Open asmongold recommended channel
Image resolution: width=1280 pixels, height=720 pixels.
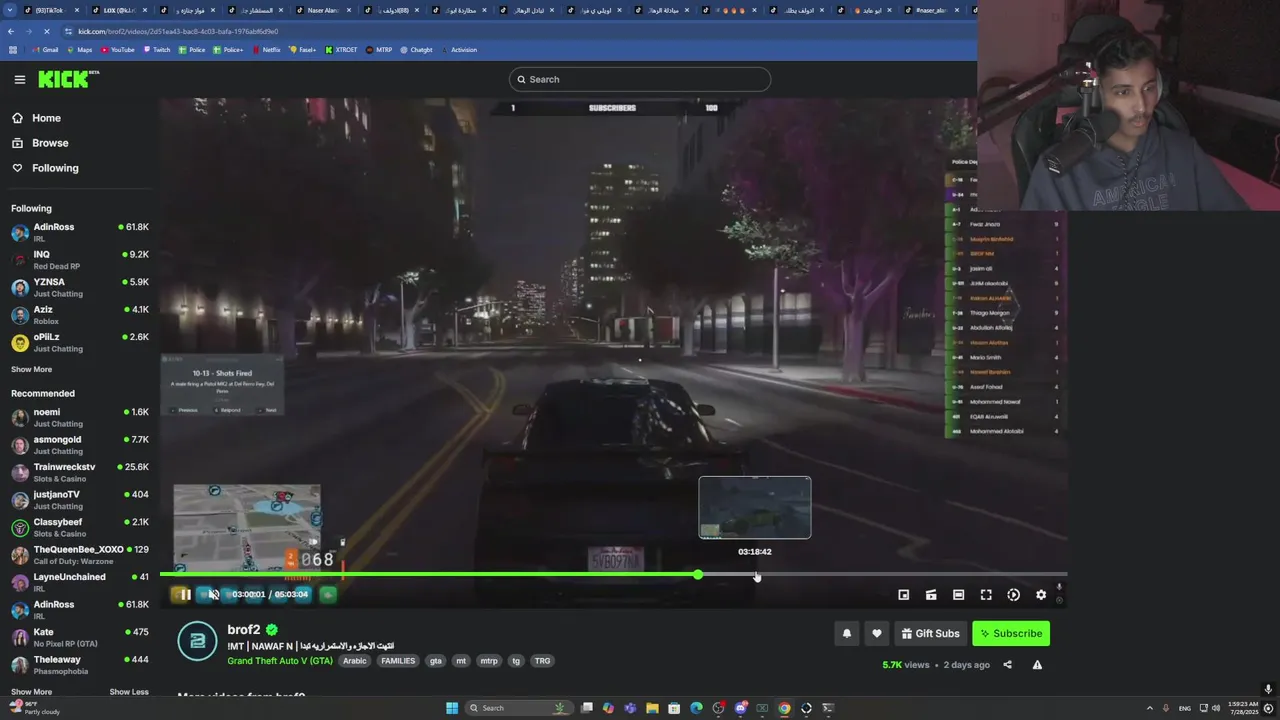click(80, 445)
